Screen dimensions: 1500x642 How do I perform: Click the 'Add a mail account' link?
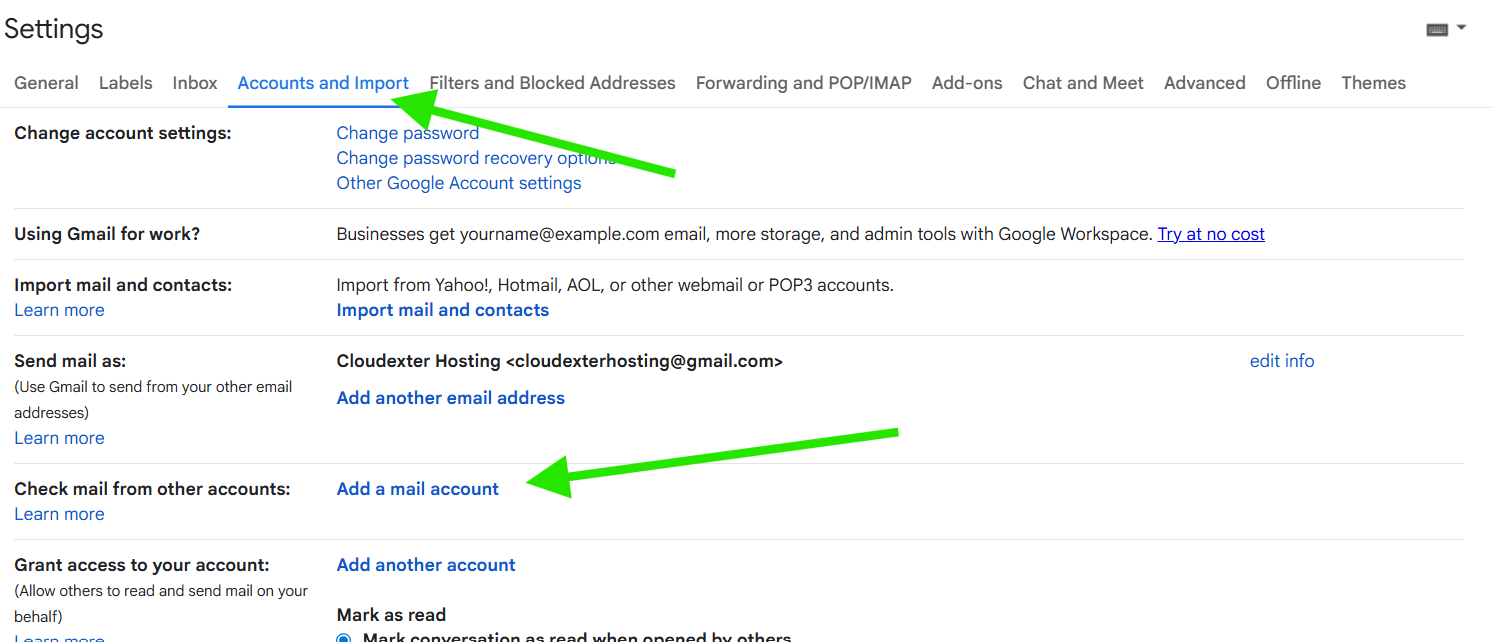418,489
